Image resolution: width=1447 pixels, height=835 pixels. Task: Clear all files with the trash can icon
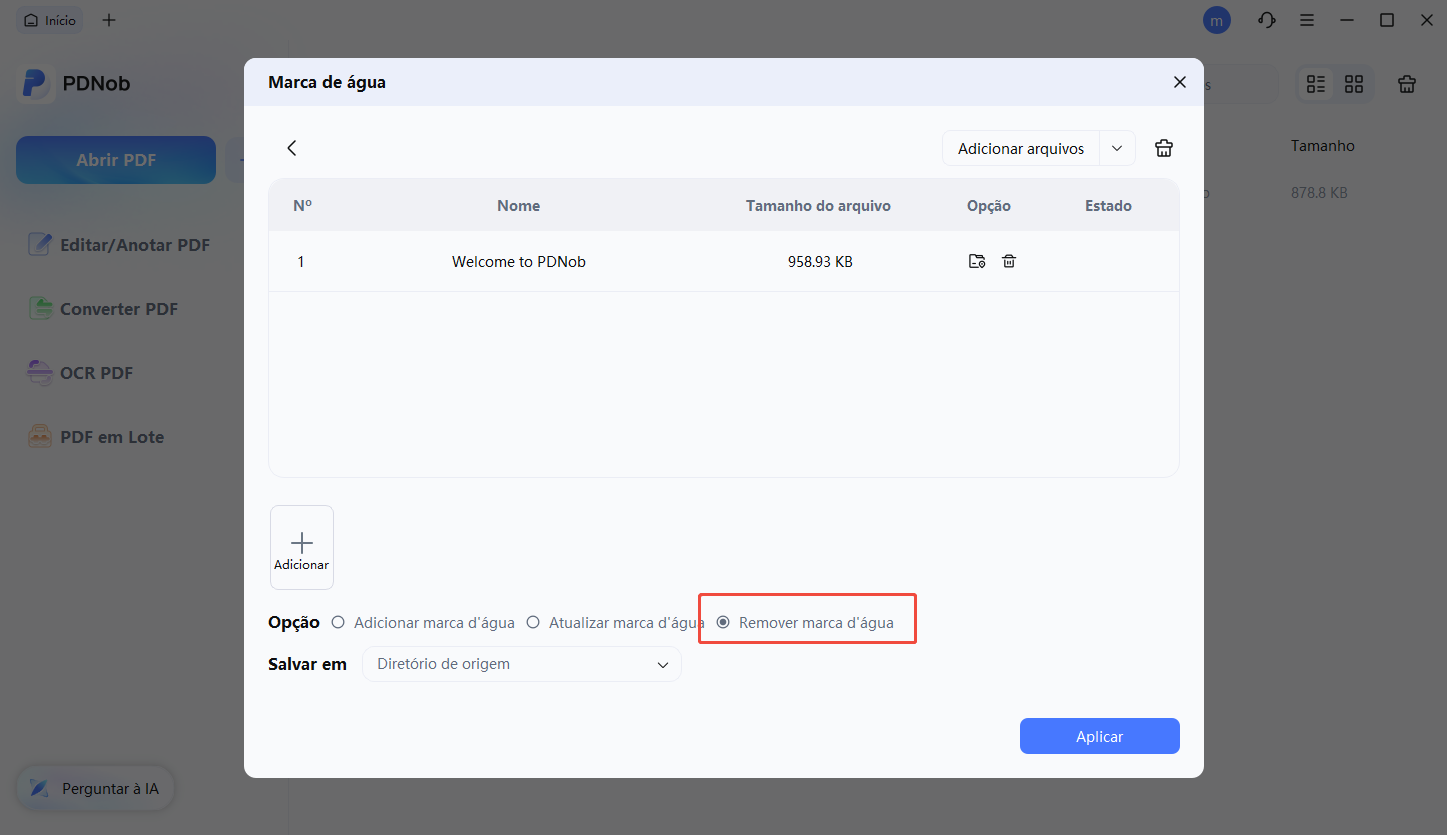[x=1163, y=147]
